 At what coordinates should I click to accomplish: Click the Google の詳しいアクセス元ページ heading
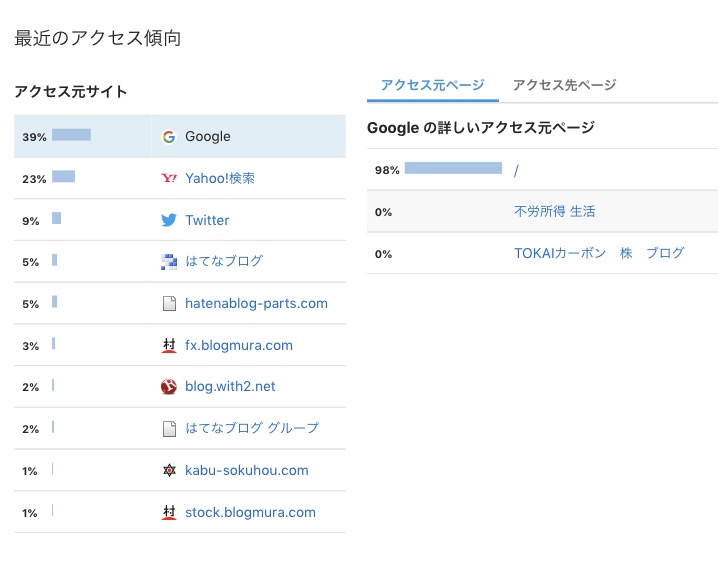(481, 127)
